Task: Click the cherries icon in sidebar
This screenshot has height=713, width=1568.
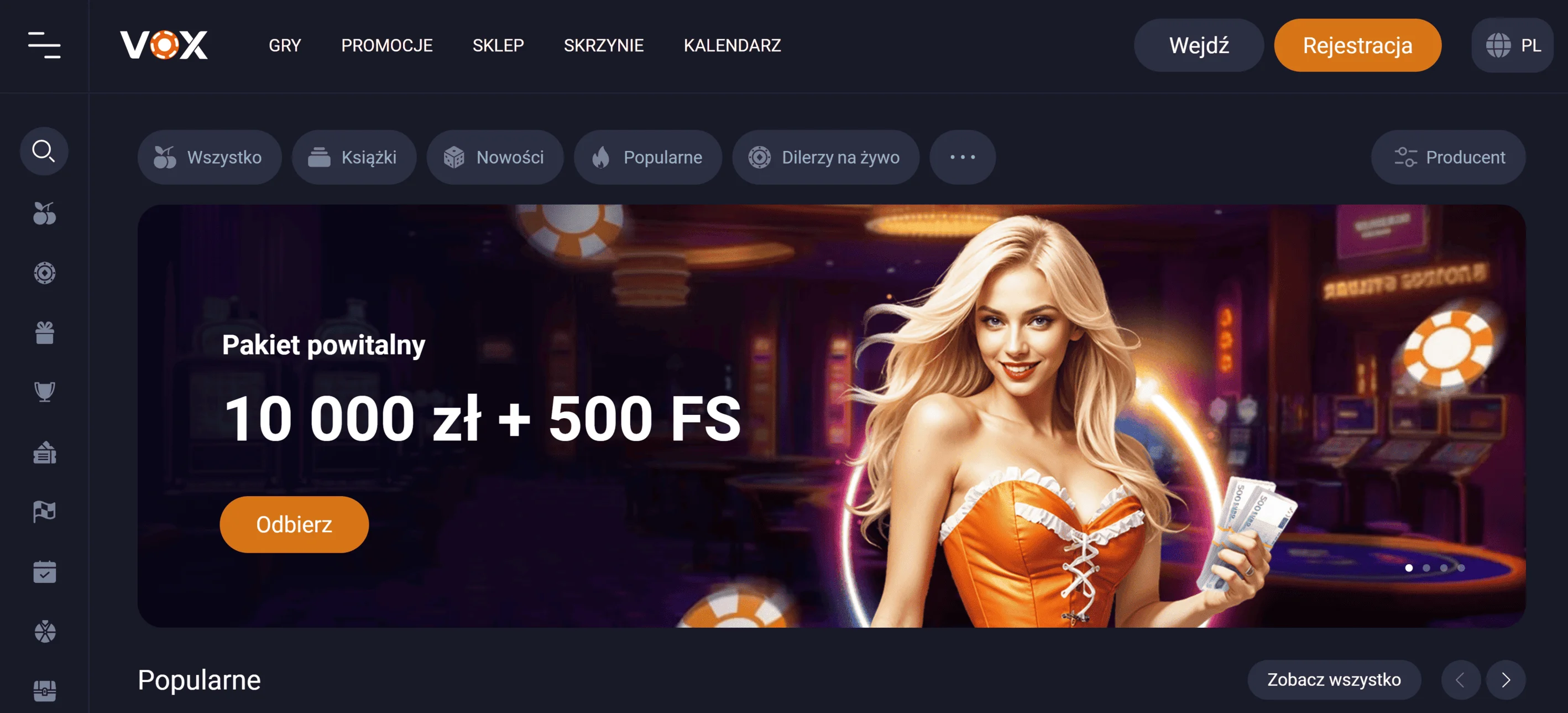Action: (44, 213)
